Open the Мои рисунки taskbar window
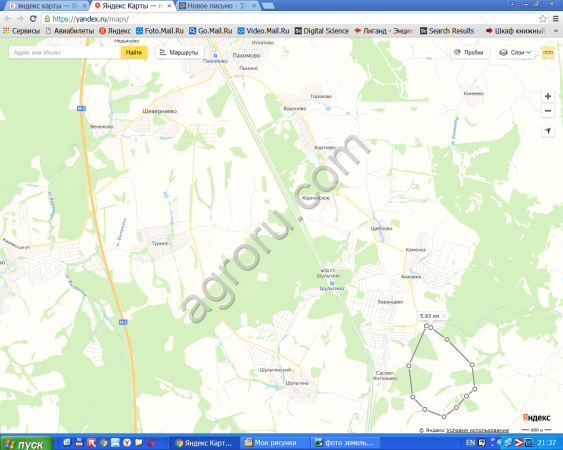The image size is (563, 450). coord(274,443)
